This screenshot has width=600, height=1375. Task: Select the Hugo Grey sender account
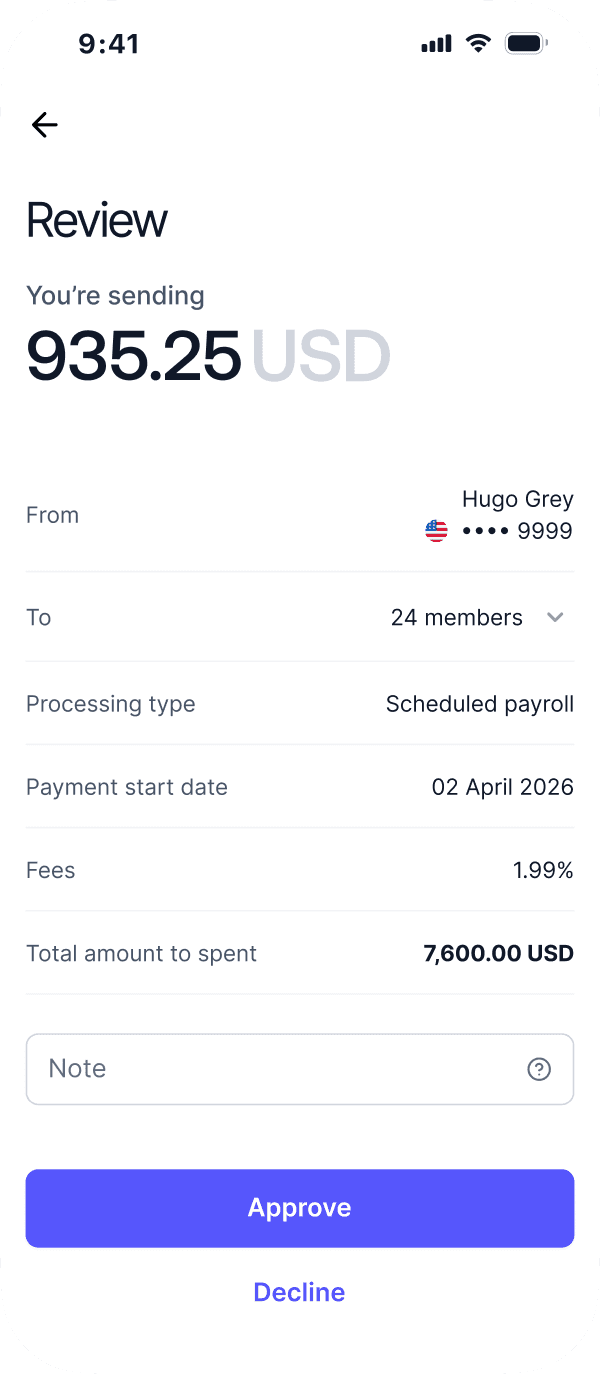[x=517, y=499]
